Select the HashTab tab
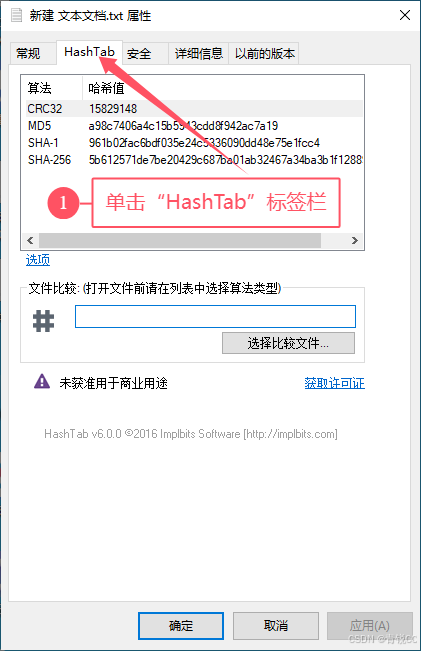This screenshot has height=651, width=421. pos(89,52)
